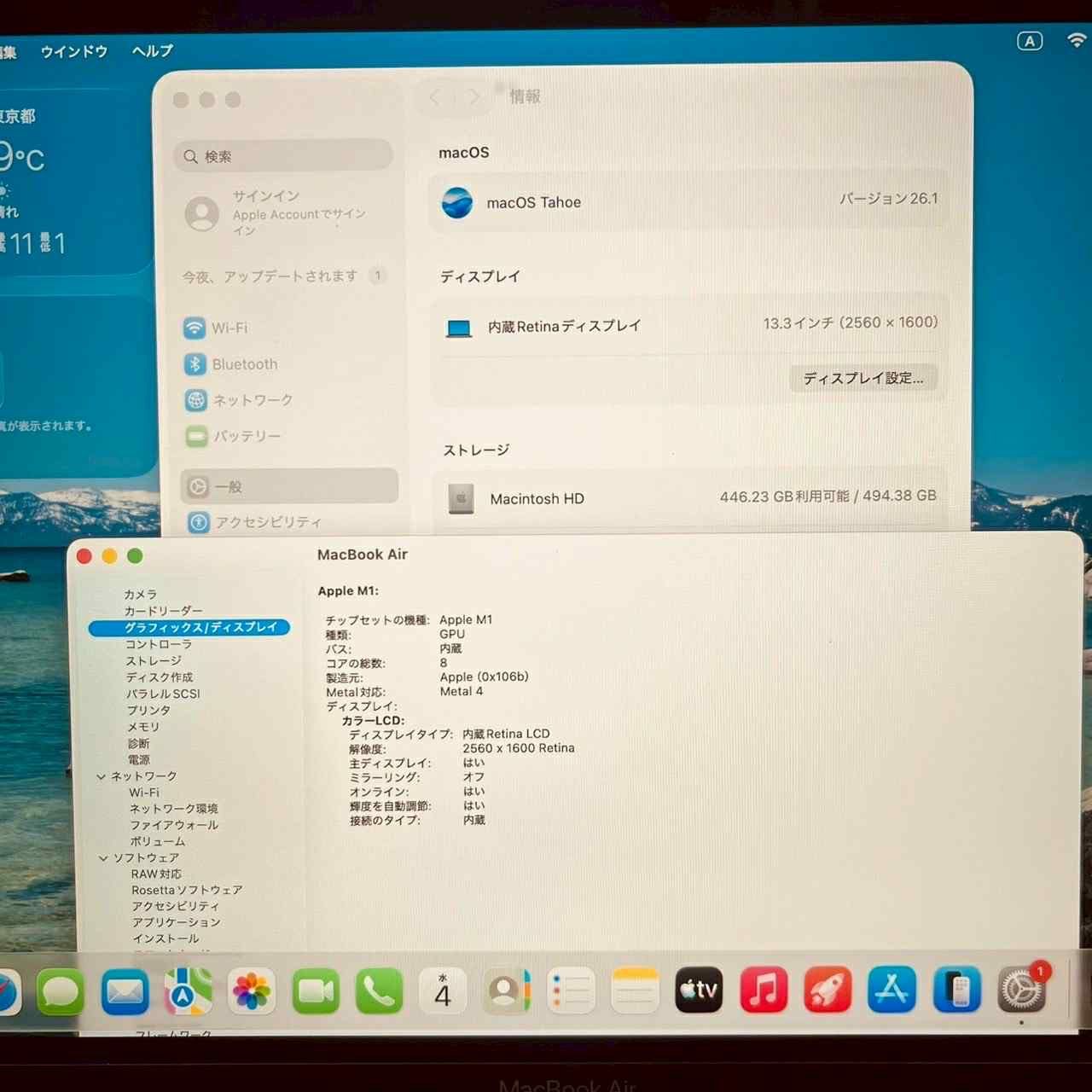Open iPhone Mirroring in the Dock
This screenshot has width=1092, height=1092.
957,990
